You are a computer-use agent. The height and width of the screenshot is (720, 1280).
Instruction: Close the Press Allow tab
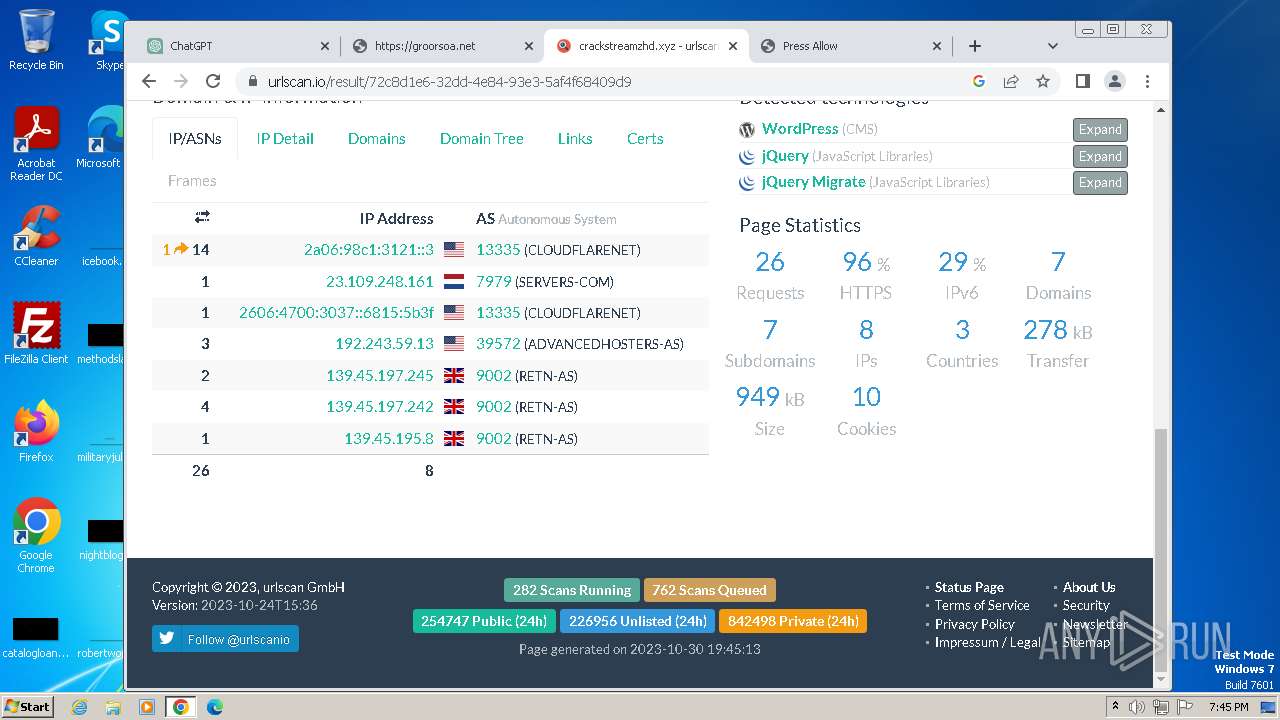click(x=937, y=46)
